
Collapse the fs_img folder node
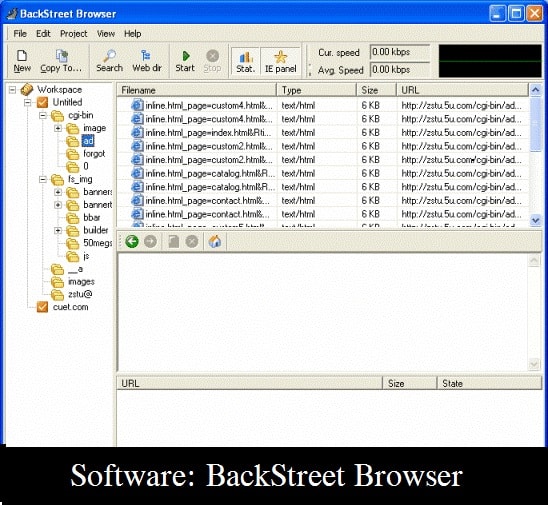click(x=43, y=179)
